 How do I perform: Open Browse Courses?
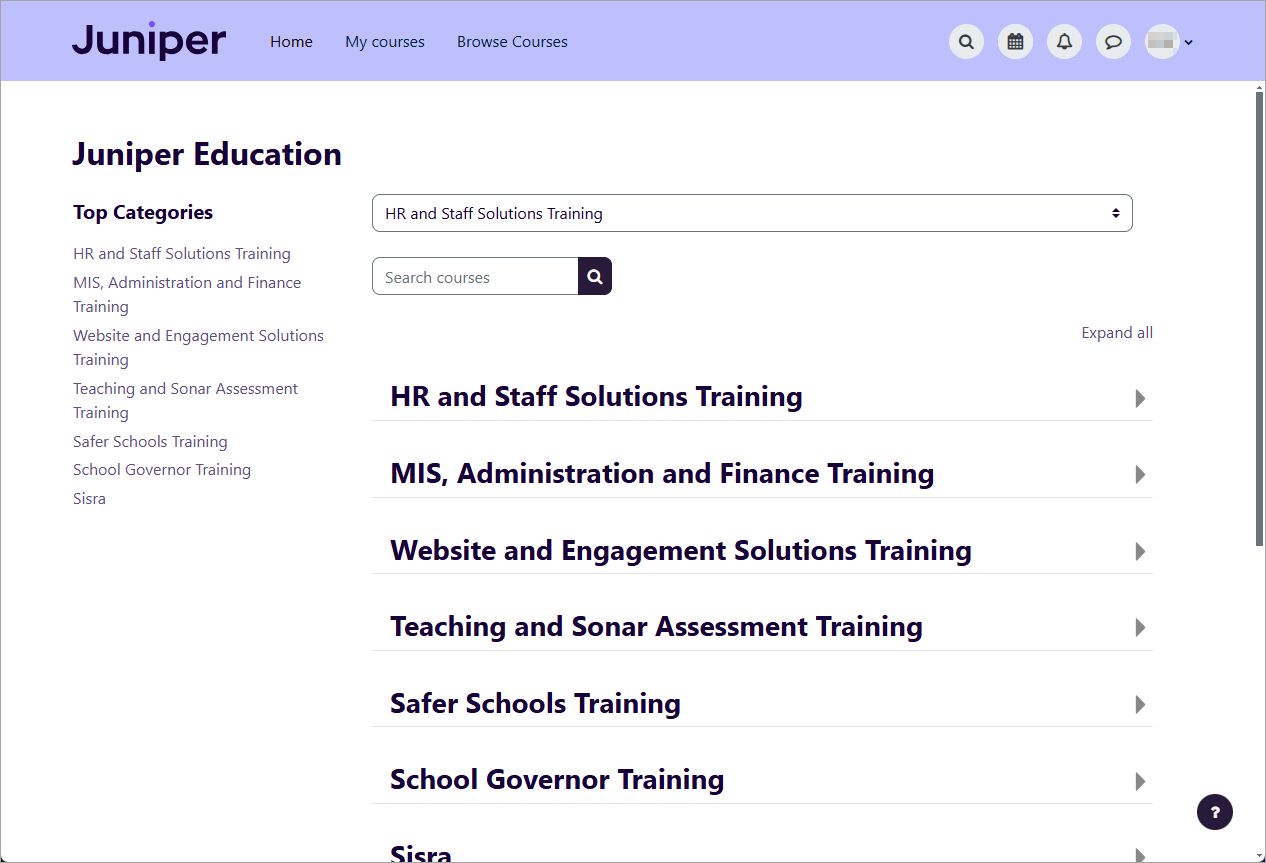click(x=512, y=41)
